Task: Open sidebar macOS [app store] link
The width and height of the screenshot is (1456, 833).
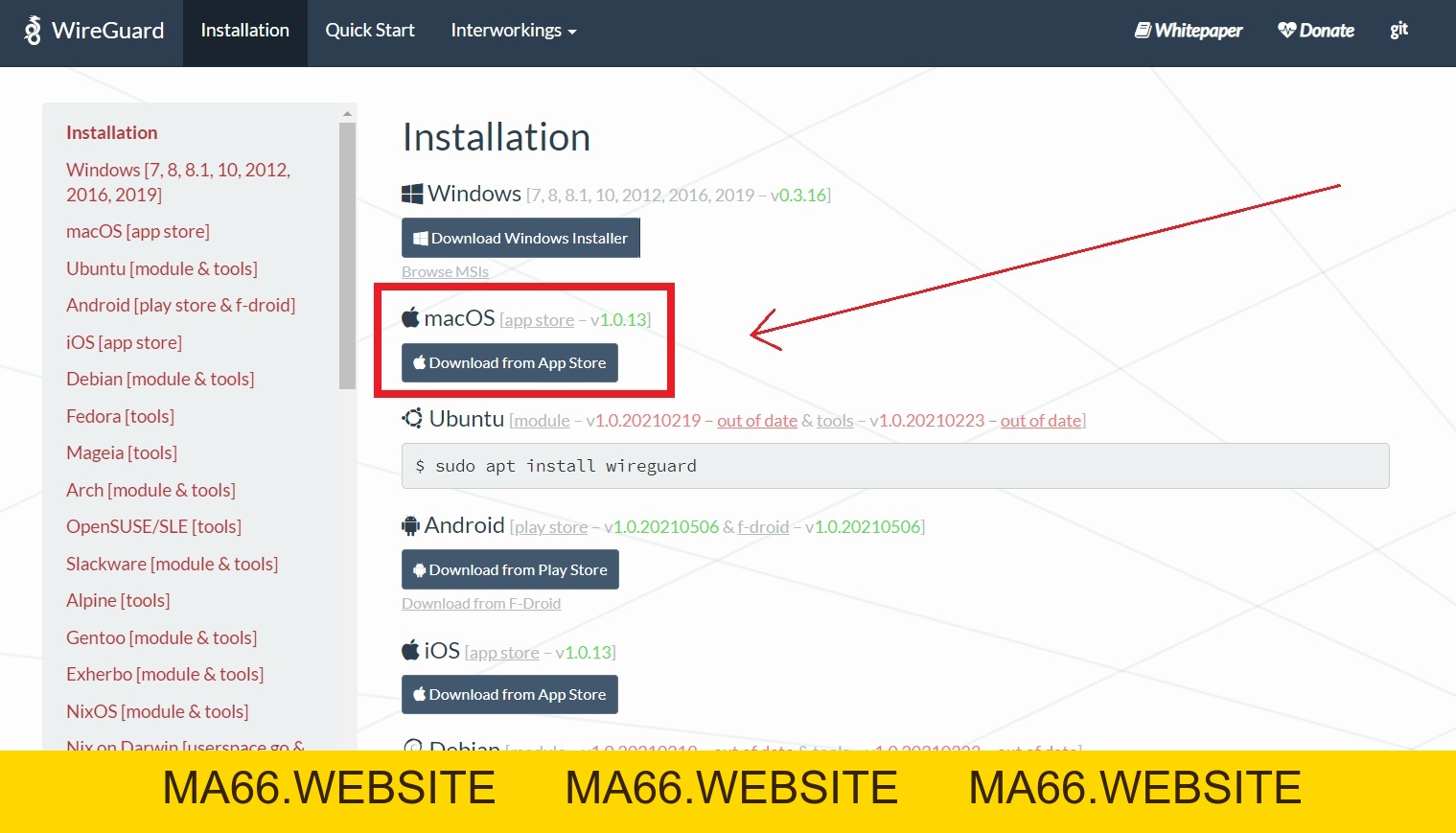Action: pos(138,231)
